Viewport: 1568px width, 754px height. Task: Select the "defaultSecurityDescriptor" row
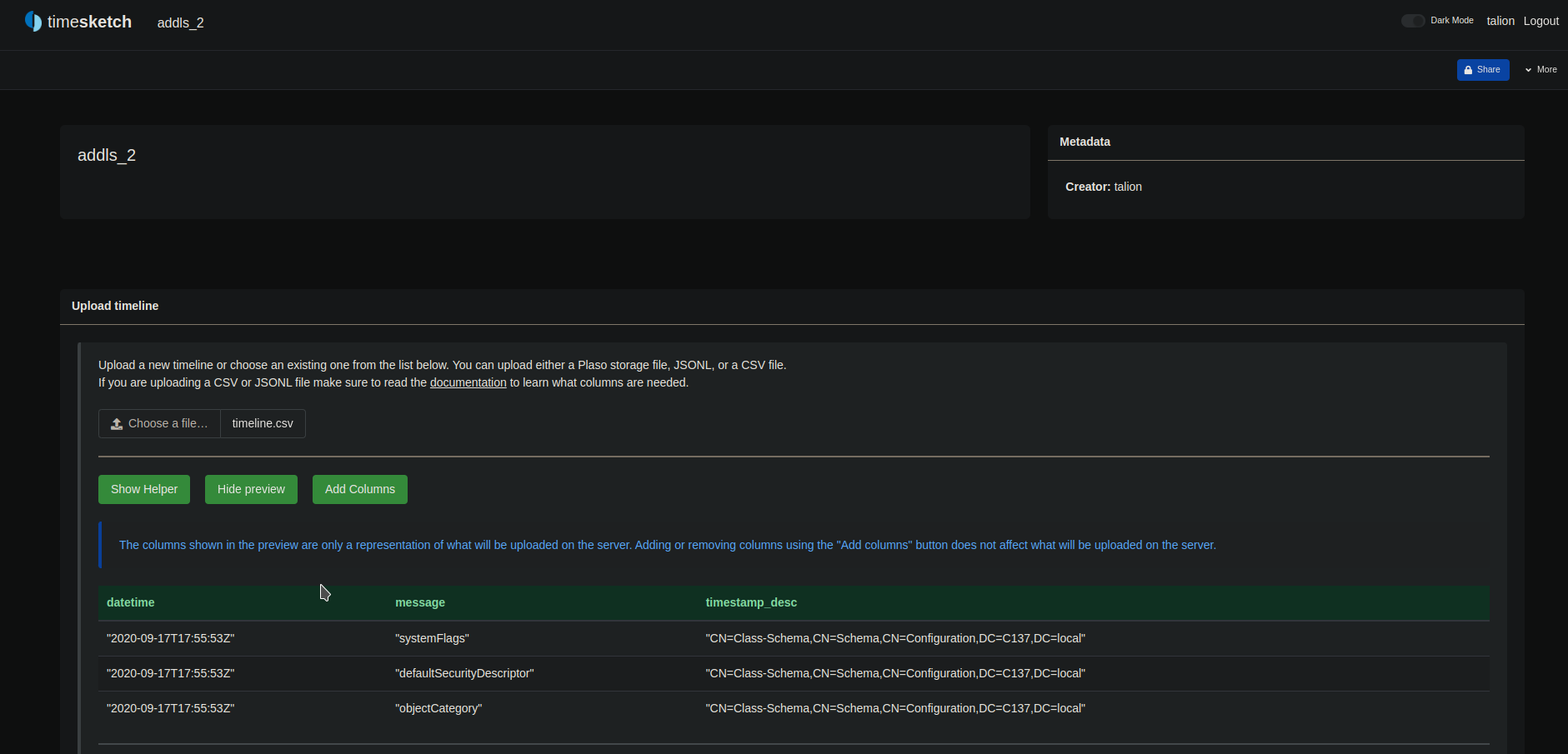point(464,673)
